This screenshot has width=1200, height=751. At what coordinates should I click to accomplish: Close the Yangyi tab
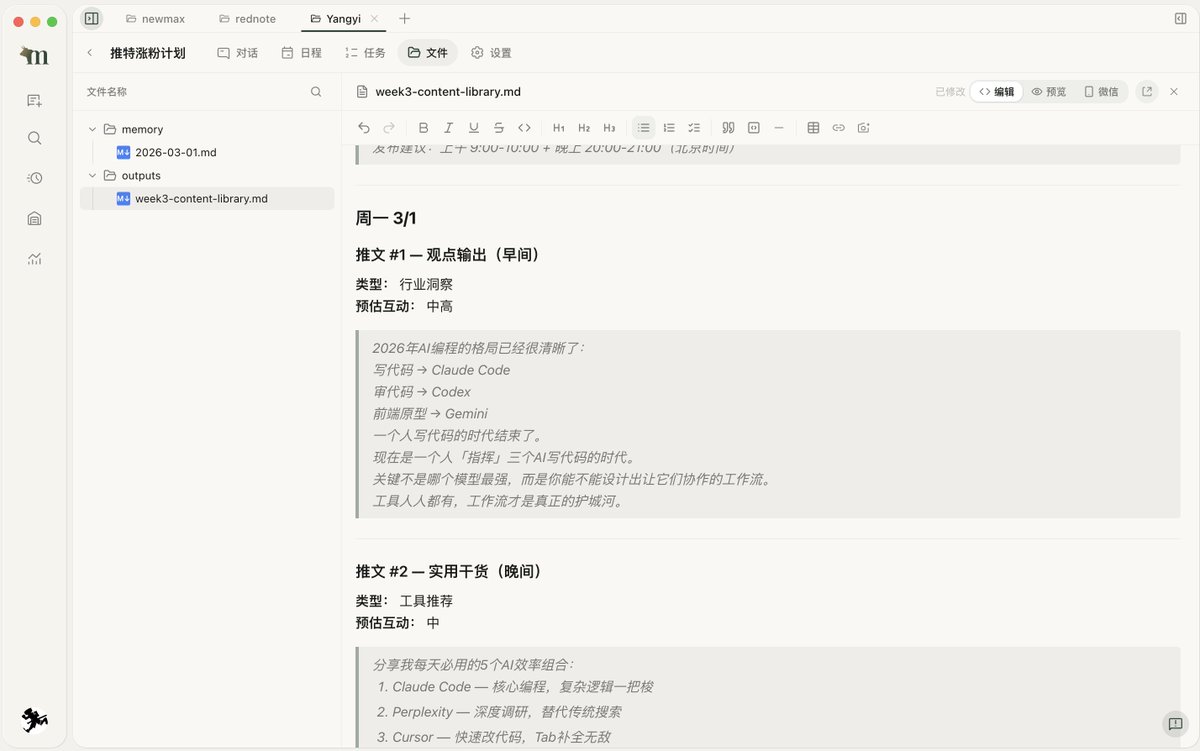tap(374, 18)
